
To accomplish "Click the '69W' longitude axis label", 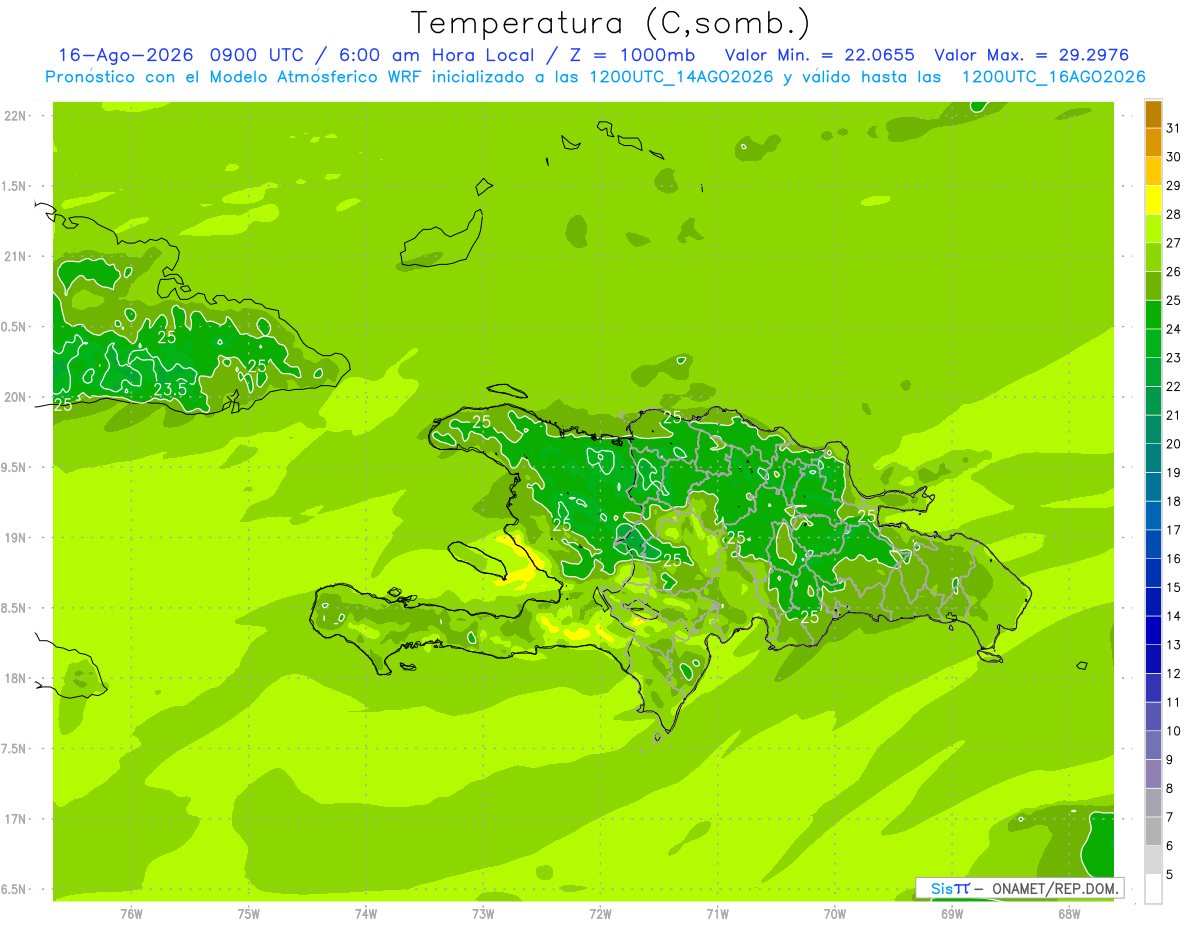I will tap(952, 913).
